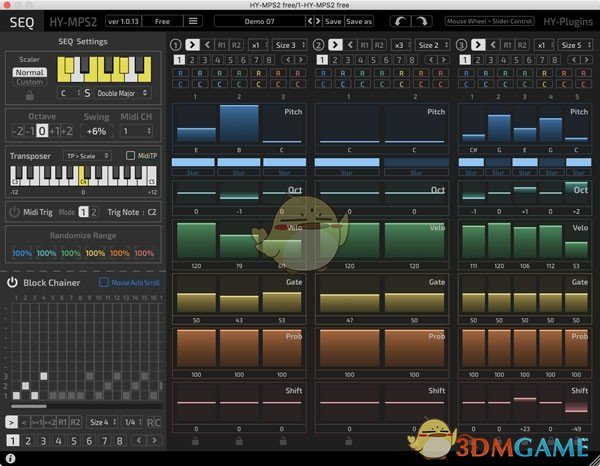Click the Block Chainer R randomize button

tap(150, 422)
